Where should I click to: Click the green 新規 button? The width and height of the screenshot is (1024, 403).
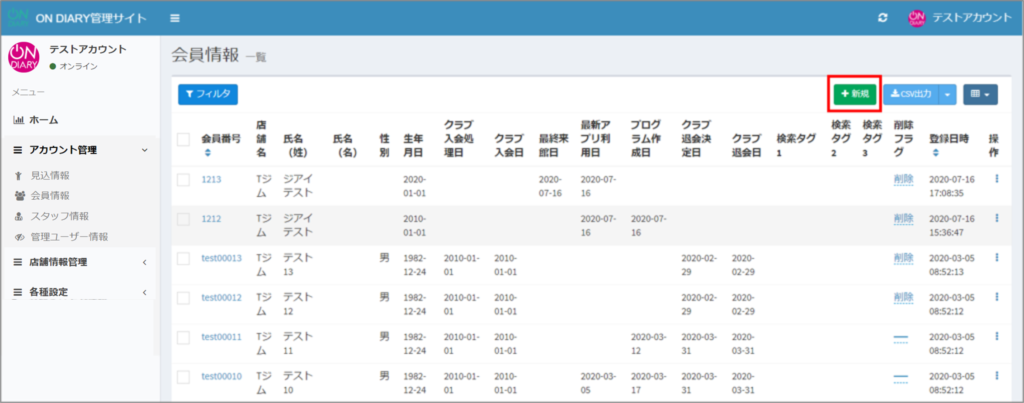[x=853, y=94]
